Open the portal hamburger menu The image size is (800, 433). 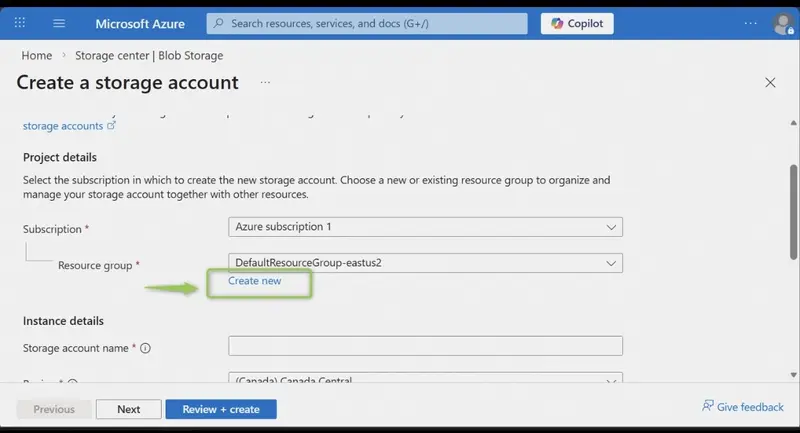click(x=59, y=23)
